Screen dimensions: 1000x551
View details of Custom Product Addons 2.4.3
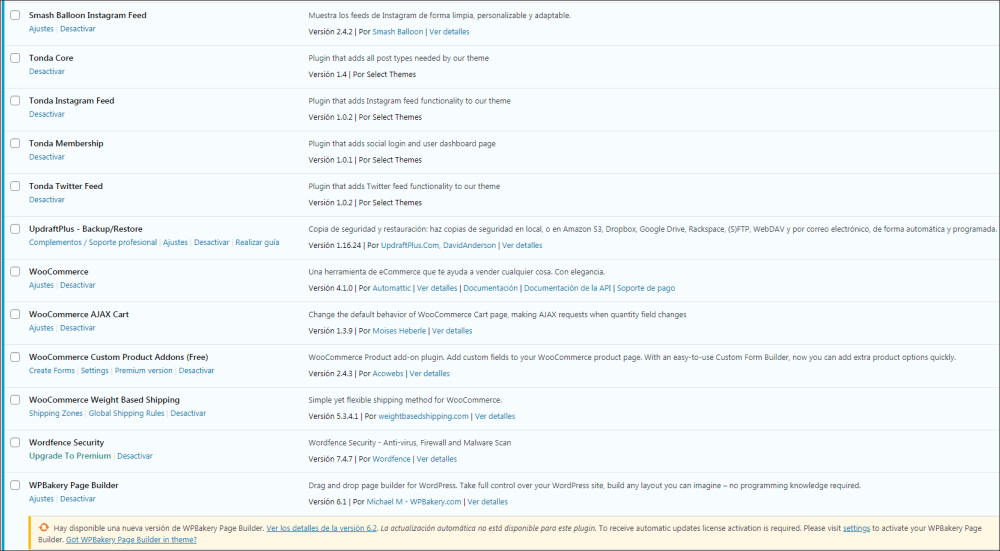click(429, 374)
